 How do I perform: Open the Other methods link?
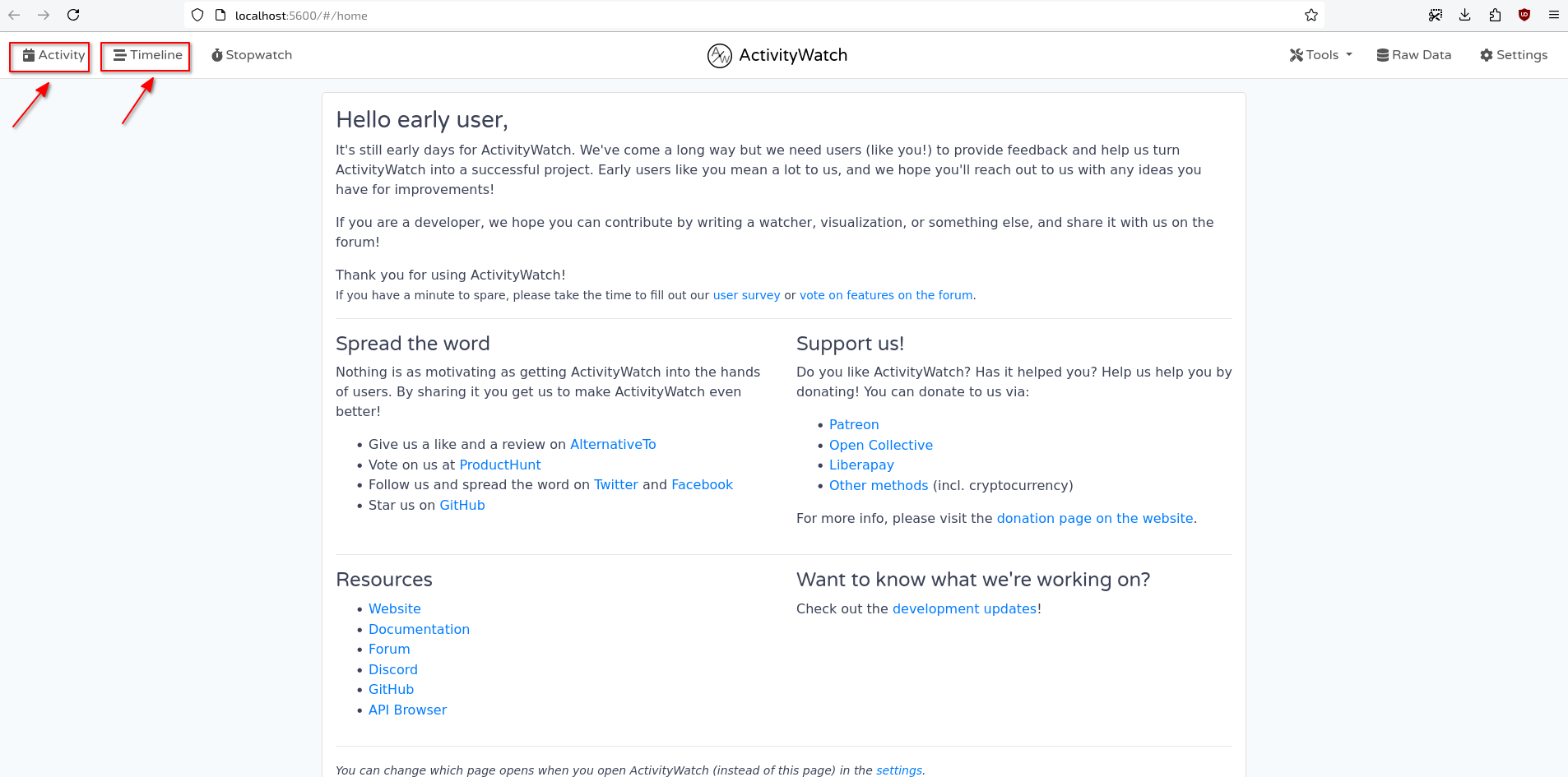(x=879, y=485)
